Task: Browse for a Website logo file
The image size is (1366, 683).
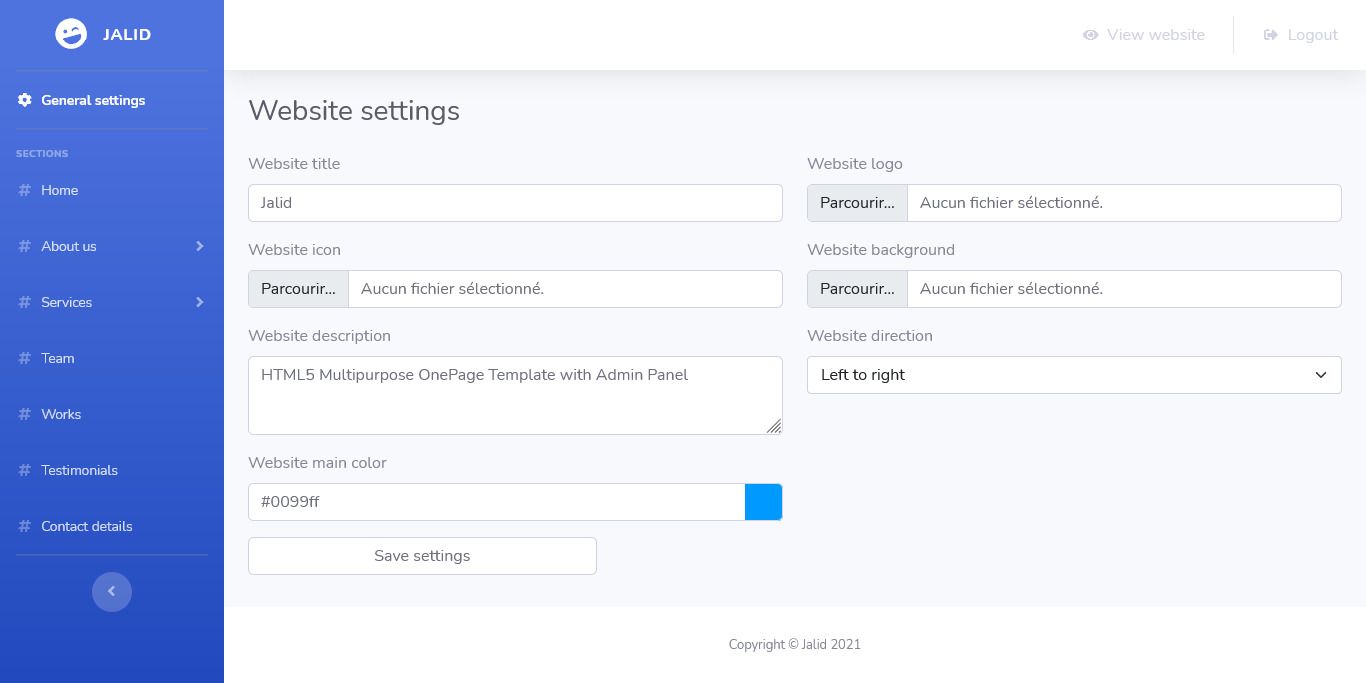Action: click(858, 203)
